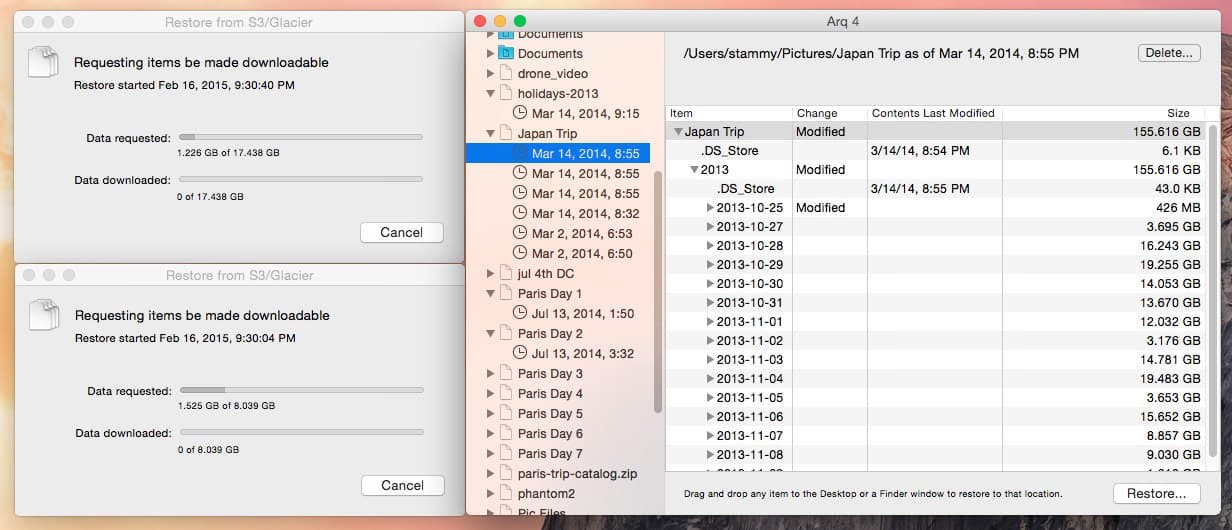Click the clock icon beside Mar 14, 2014, 9:15
Viewport: 1232px width, 530px height.
[x=519, y=113]
